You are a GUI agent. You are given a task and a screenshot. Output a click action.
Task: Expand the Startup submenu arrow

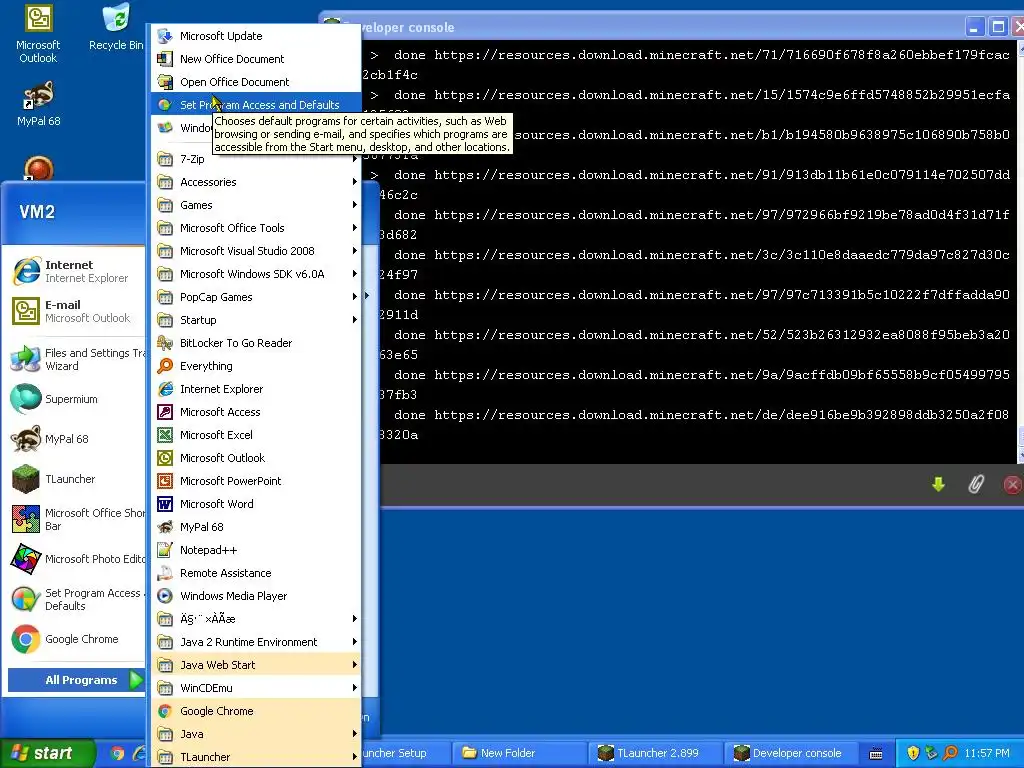click(x=355, y=319)
